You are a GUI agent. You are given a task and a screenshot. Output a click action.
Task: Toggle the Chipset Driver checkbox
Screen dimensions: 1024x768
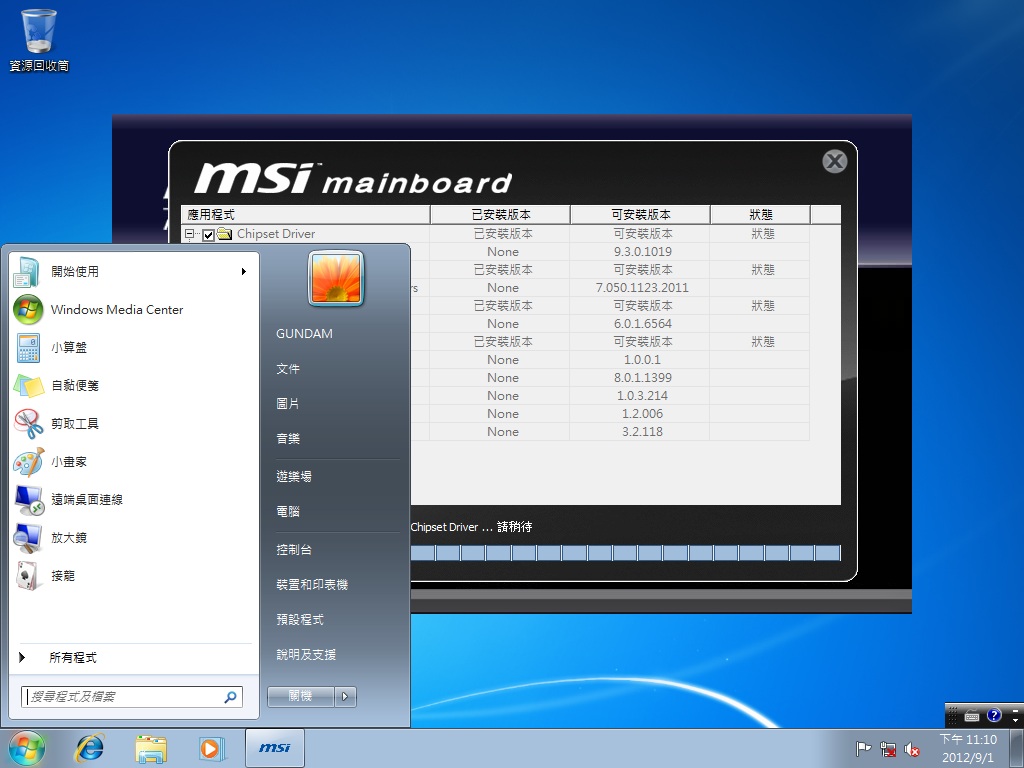(x=208, y=234)
